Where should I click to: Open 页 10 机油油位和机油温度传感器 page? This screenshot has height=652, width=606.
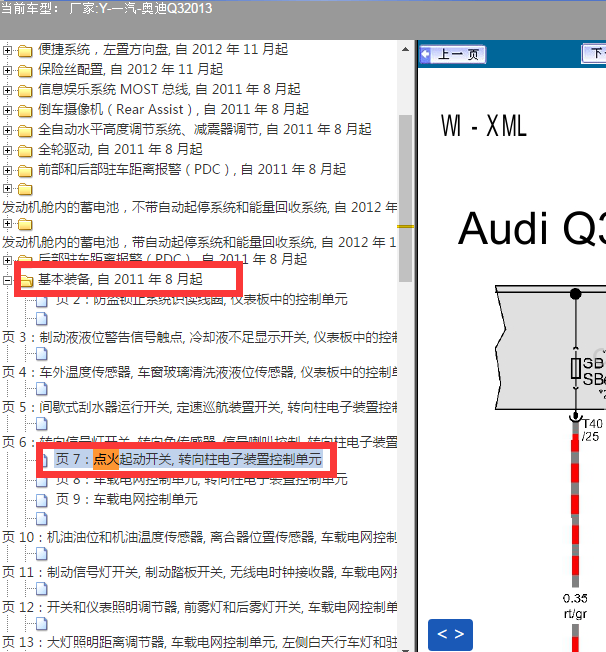(x=200, y=537)
